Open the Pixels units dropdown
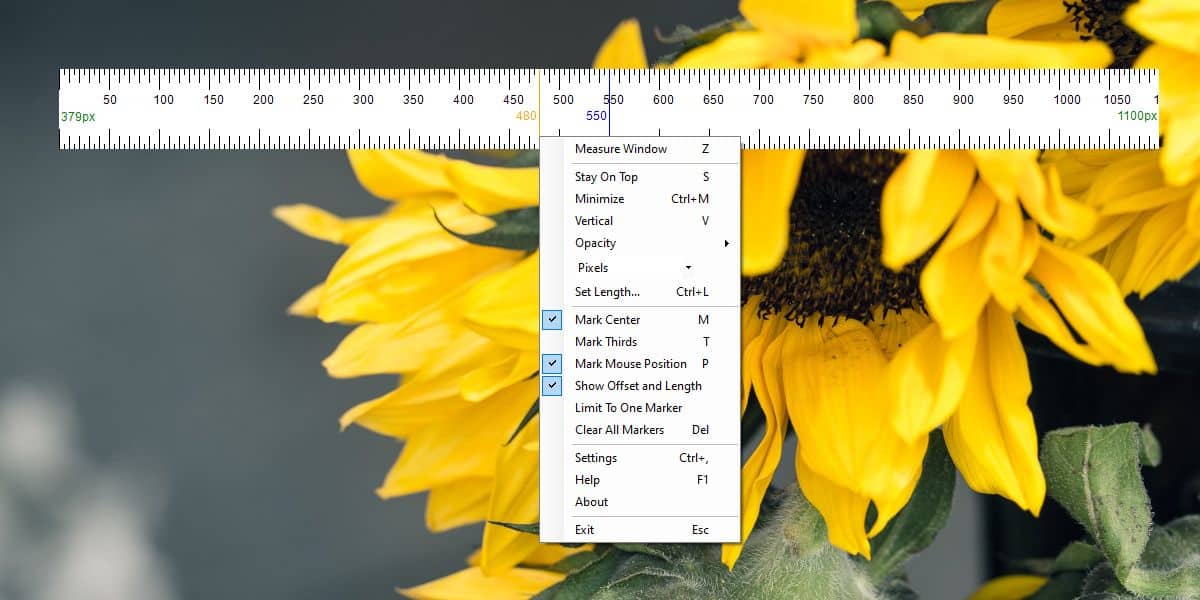The height and width of the screenshot is (600, 1200). pos(634,268)
